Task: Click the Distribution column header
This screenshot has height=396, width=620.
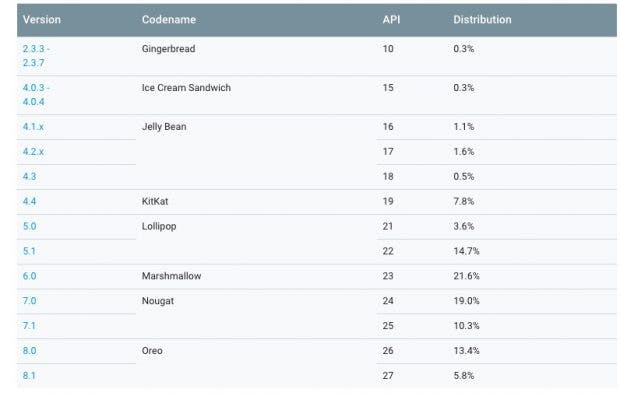Action: [x=482, y=20]
